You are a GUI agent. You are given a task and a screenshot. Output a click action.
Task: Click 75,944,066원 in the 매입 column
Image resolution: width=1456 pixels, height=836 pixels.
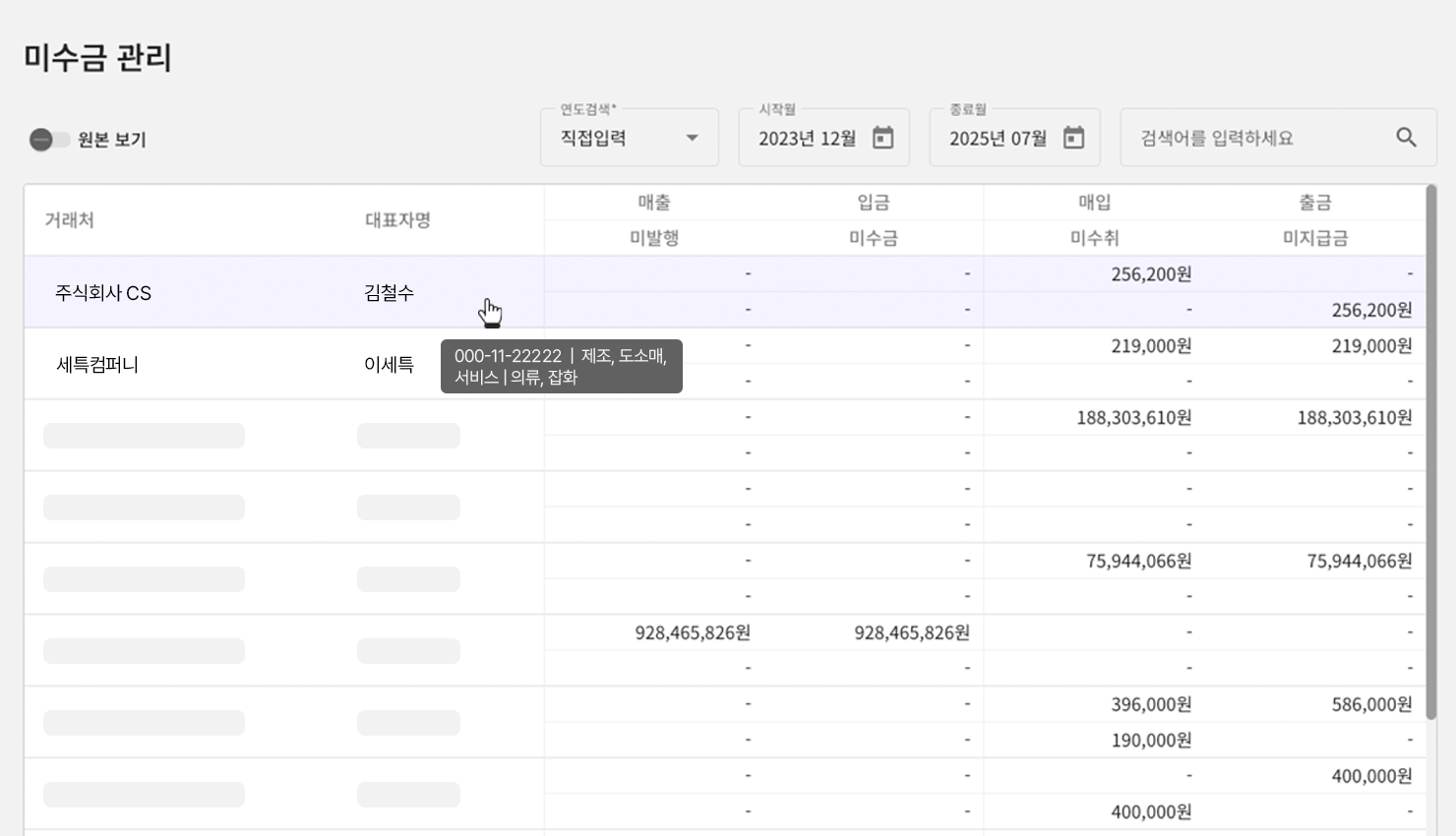point(1139,562)
